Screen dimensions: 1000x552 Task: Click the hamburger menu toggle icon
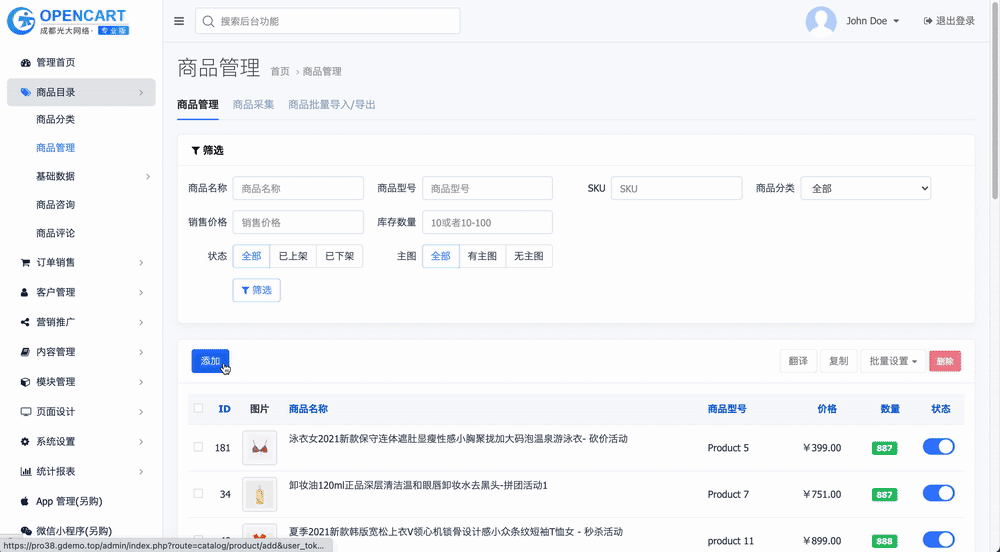(179, 21)
